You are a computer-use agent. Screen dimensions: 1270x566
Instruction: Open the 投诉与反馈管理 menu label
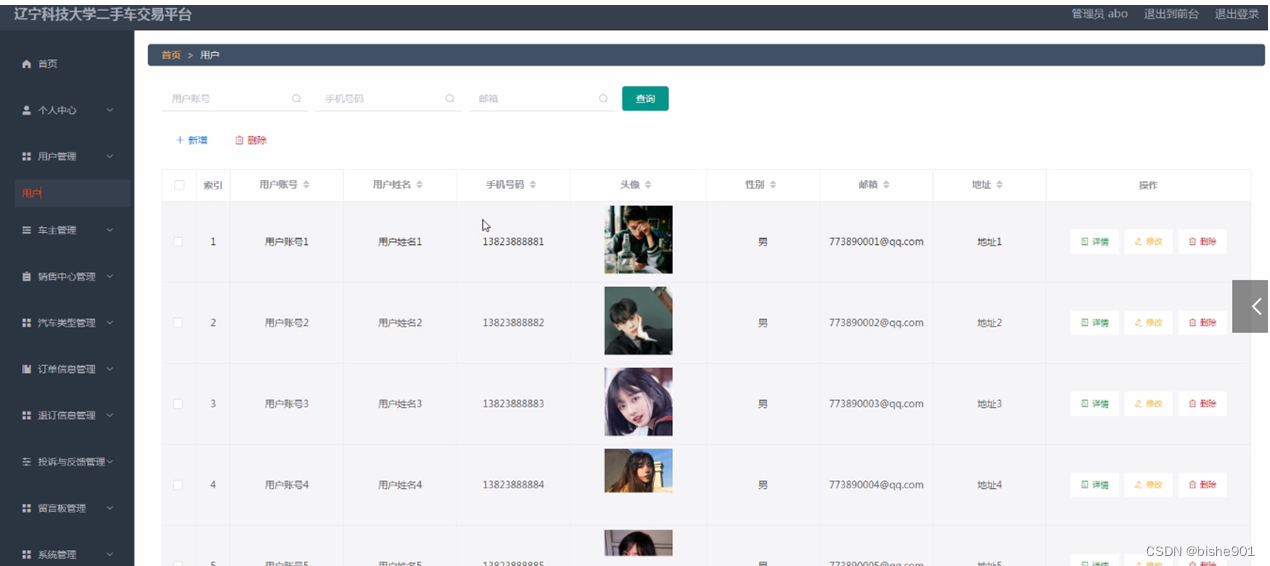tap(71, 462)
